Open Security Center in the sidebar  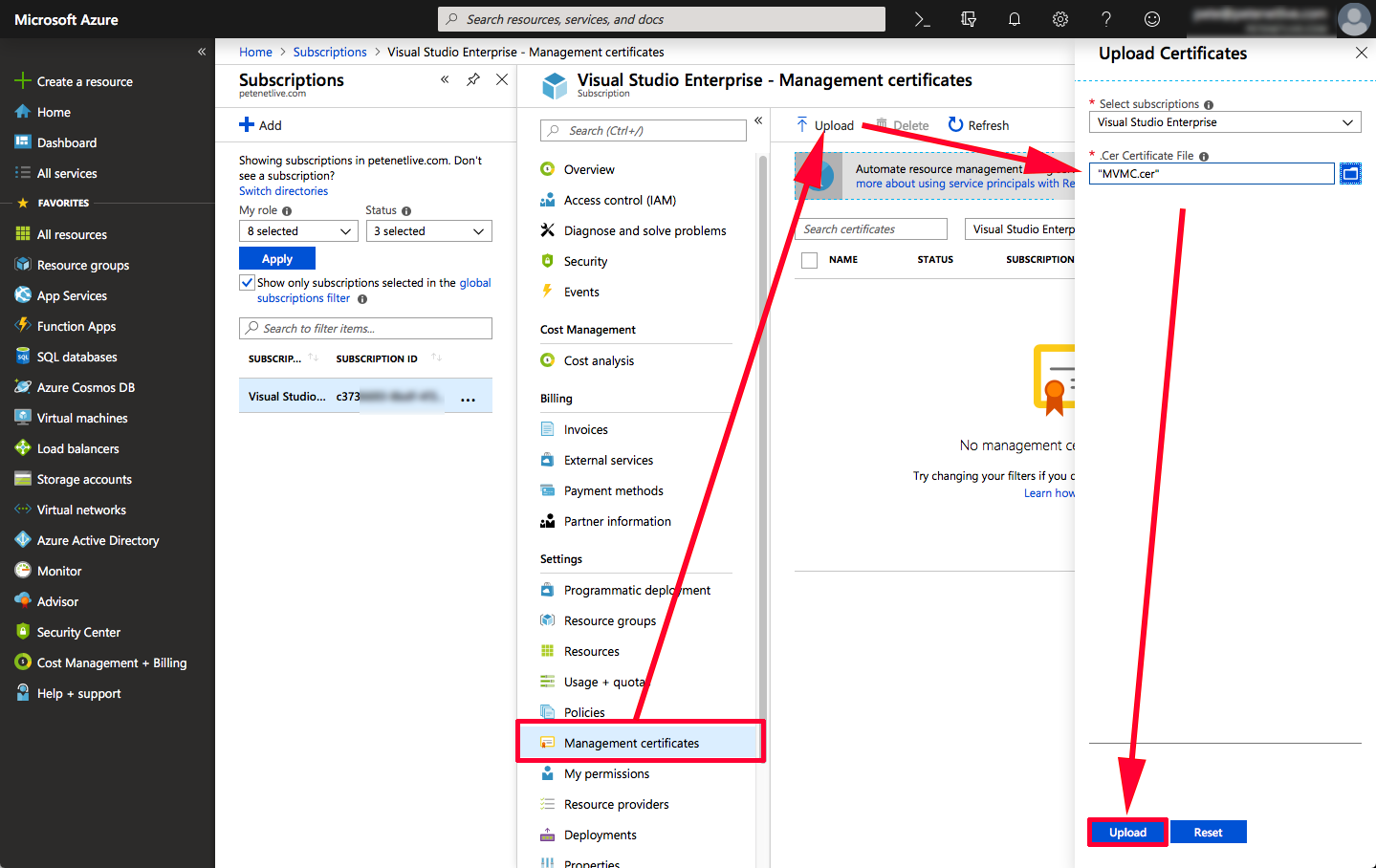point(68,632)
